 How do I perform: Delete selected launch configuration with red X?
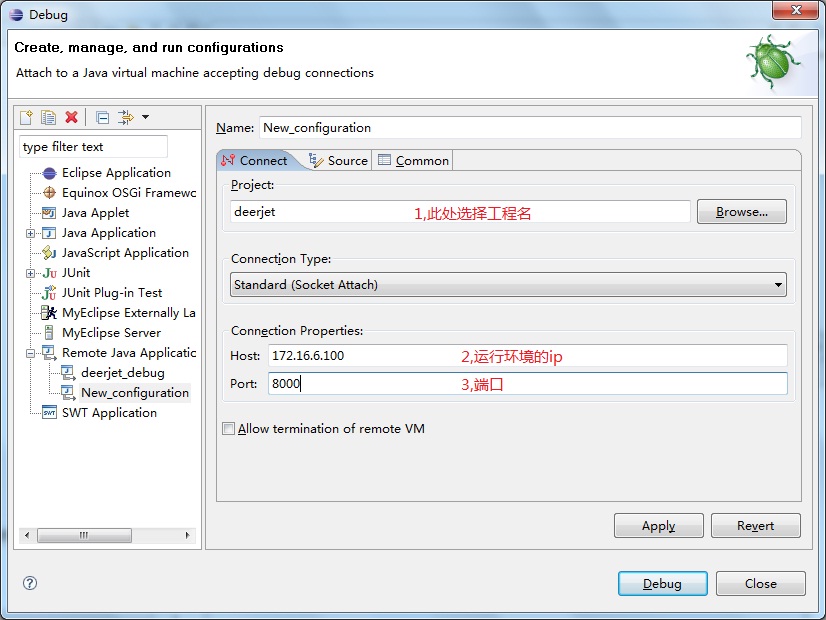72,117
